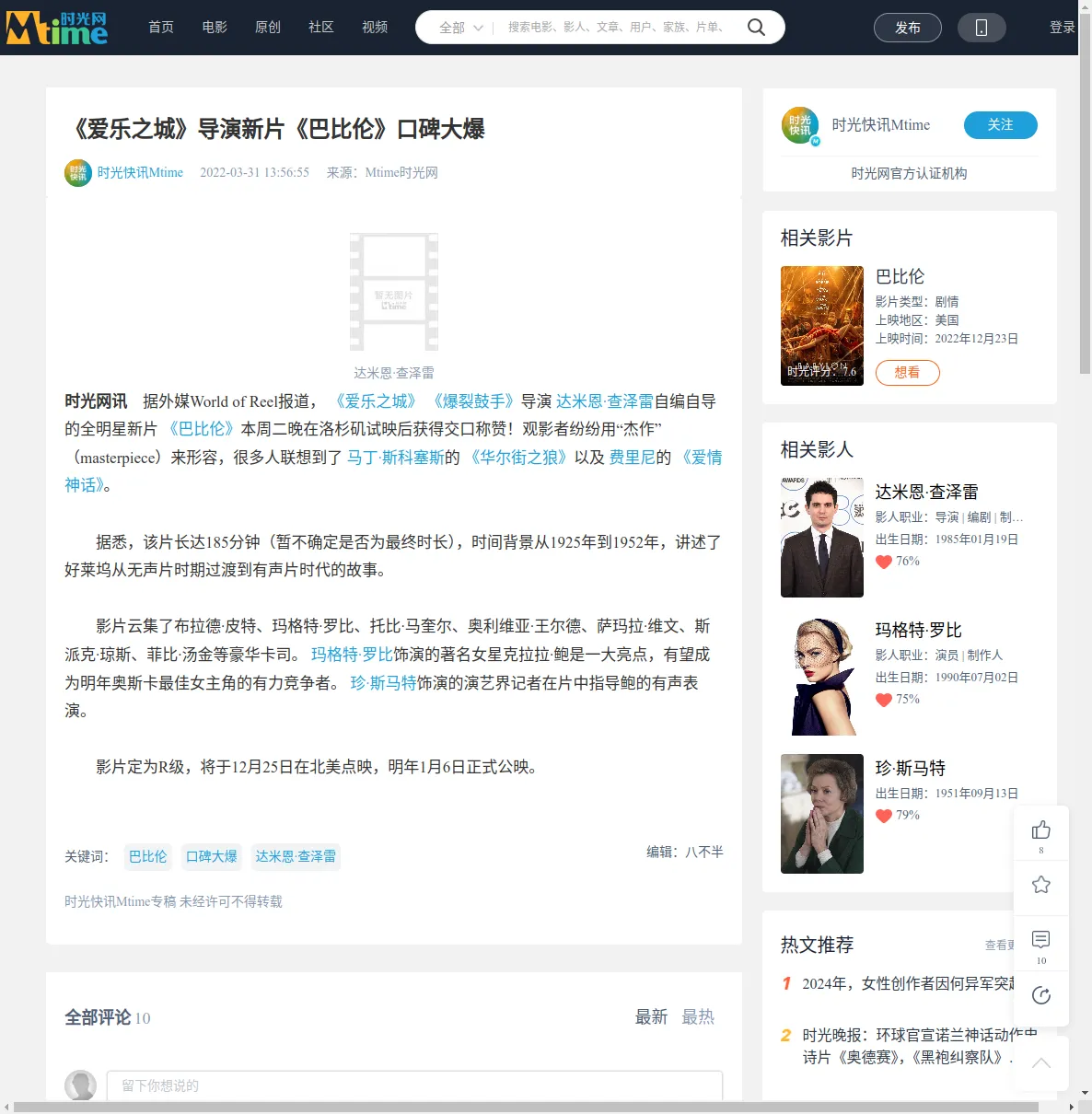Like the article with thumbs-up icon

click(1041, 830)
